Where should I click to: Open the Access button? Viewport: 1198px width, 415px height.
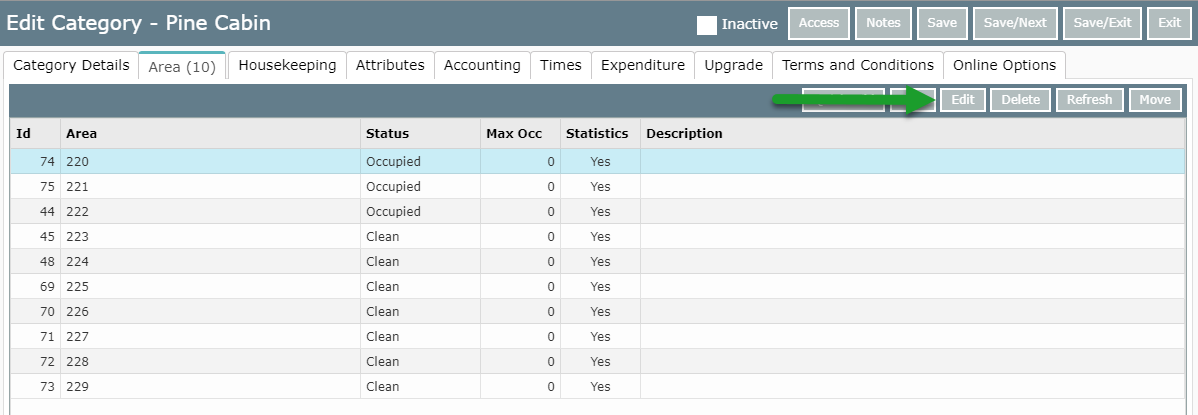(x=819, y=24)
